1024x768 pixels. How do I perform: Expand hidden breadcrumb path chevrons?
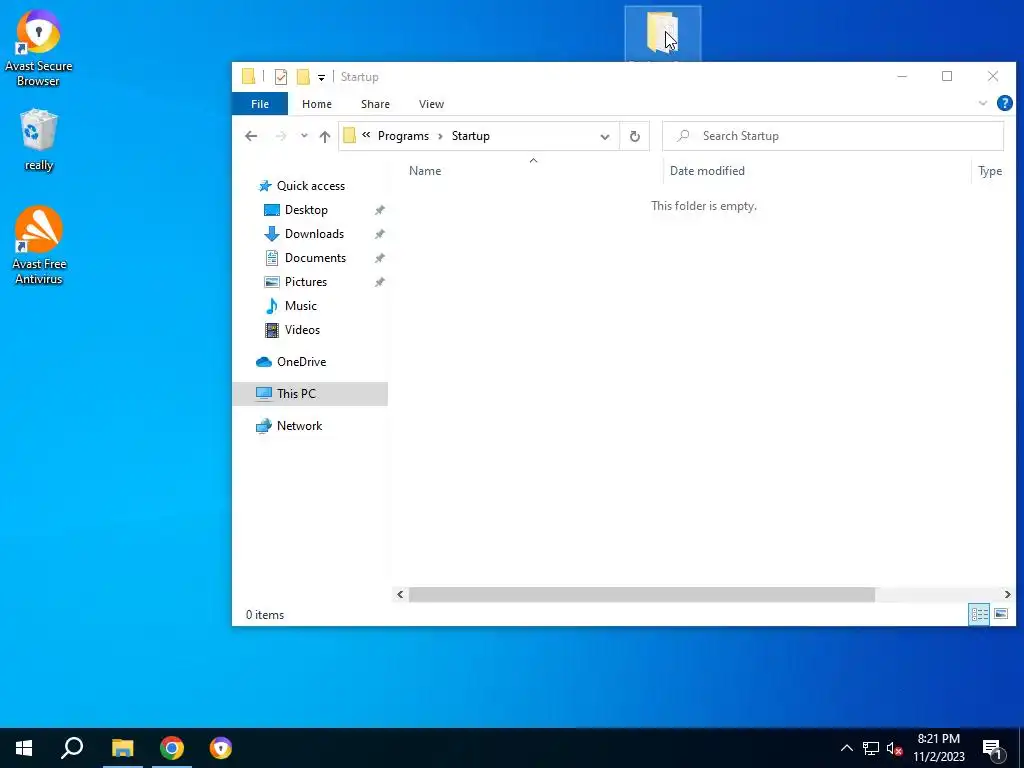(366, 135)
